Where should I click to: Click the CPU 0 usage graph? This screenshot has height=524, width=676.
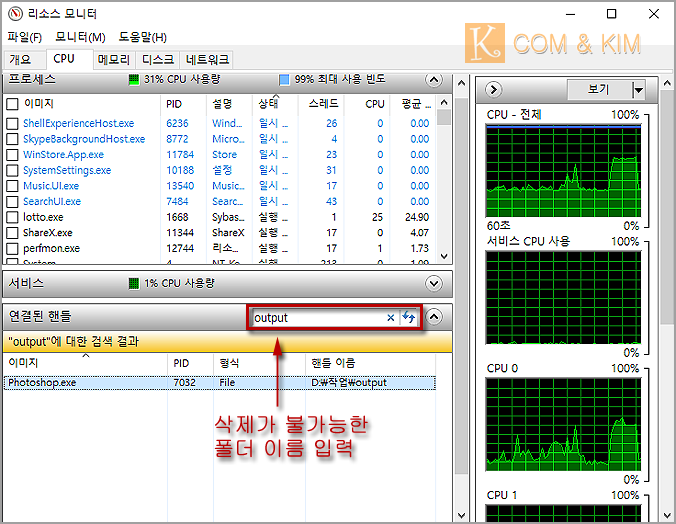click(563, 424)
